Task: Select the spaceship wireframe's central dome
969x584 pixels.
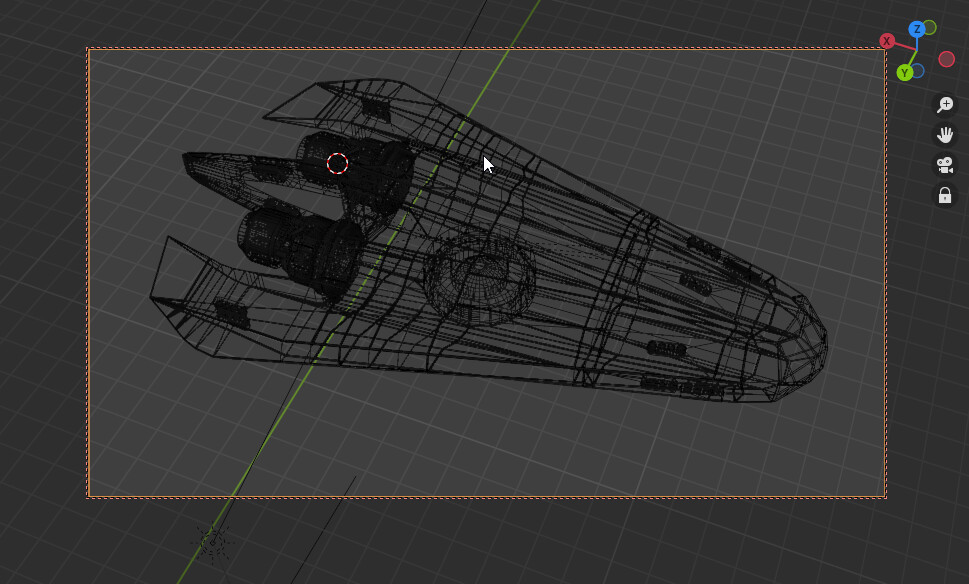Action: pyautogui.click(x=480, y=279)
